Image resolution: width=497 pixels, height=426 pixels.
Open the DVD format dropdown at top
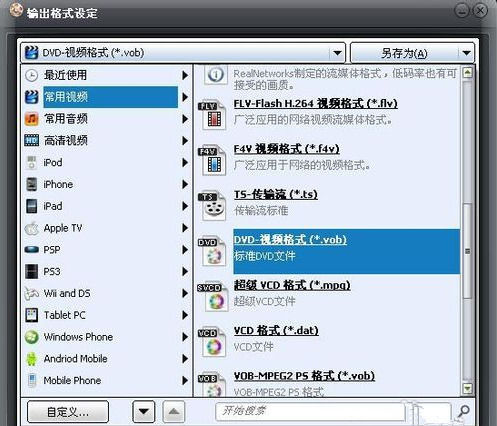pos(337,53)
